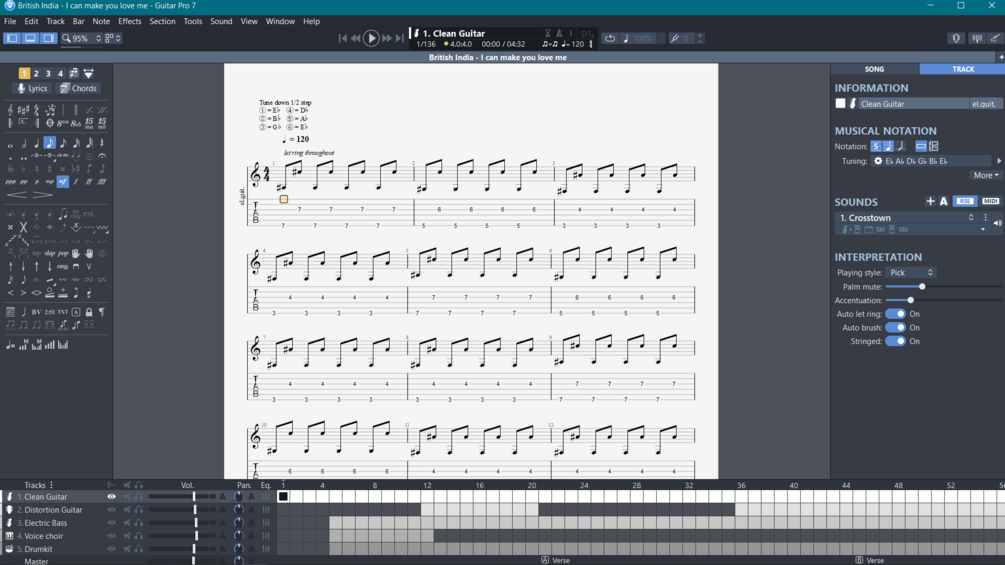
Task: Apply the let ring effect
Action: [76, 215]
